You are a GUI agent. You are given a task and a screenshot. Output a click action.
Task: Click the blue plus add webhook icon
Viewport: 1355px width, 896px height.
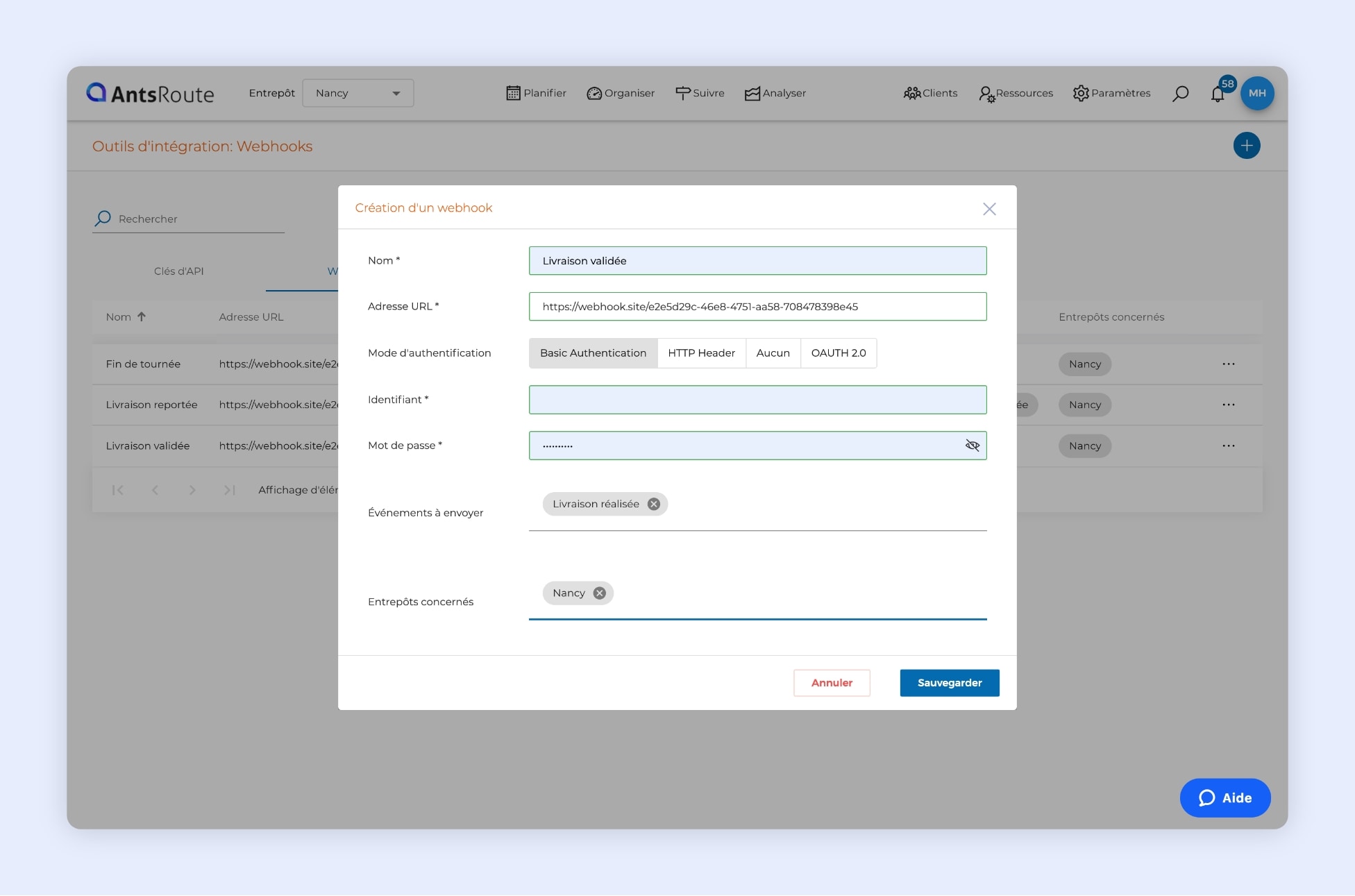[x=1246, y=146]
